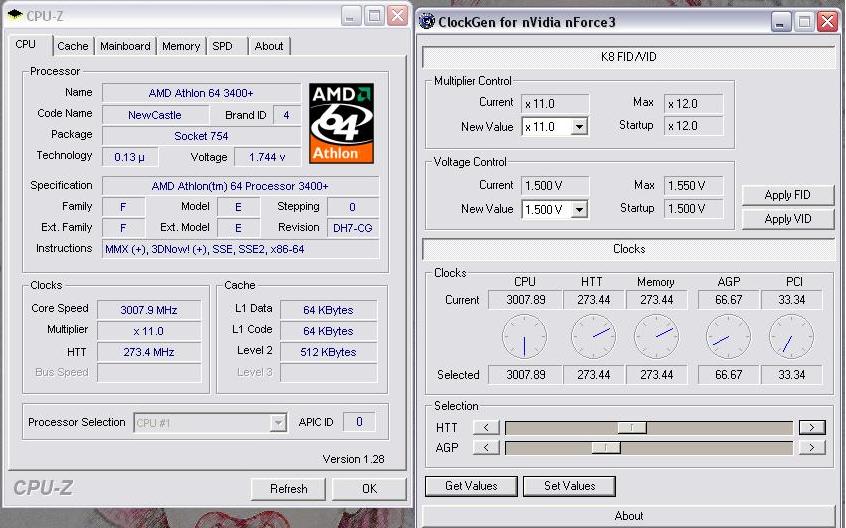Click the Core Speed 3007.9 MHz field

click(x=149, y=310)
